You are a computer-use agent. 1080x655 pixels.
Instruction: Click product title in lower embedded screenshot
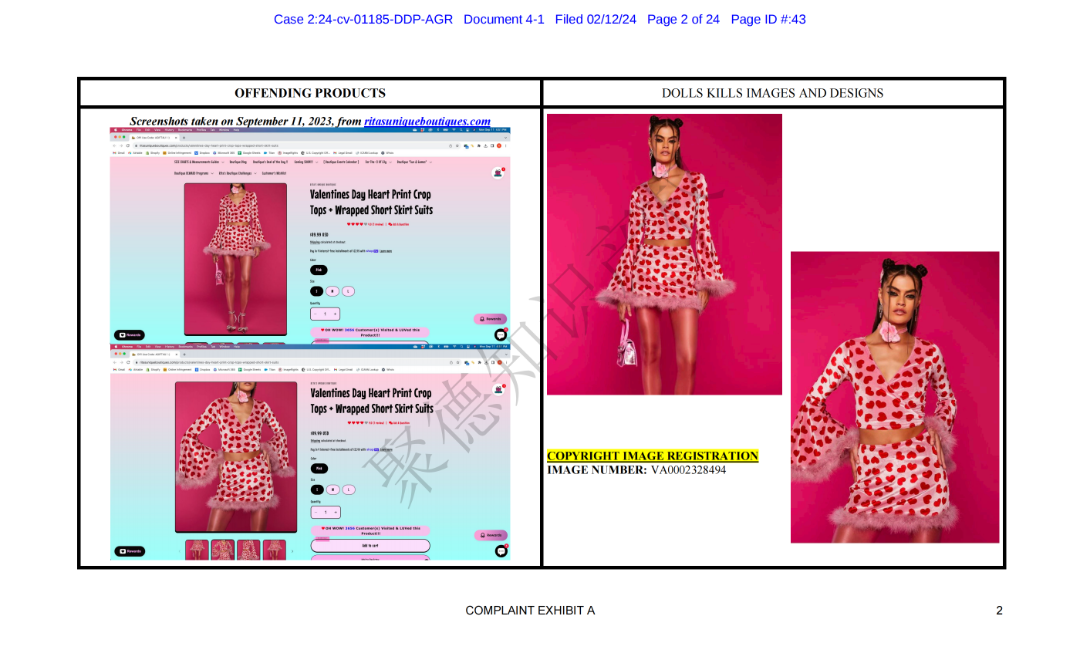click(371, 401)
